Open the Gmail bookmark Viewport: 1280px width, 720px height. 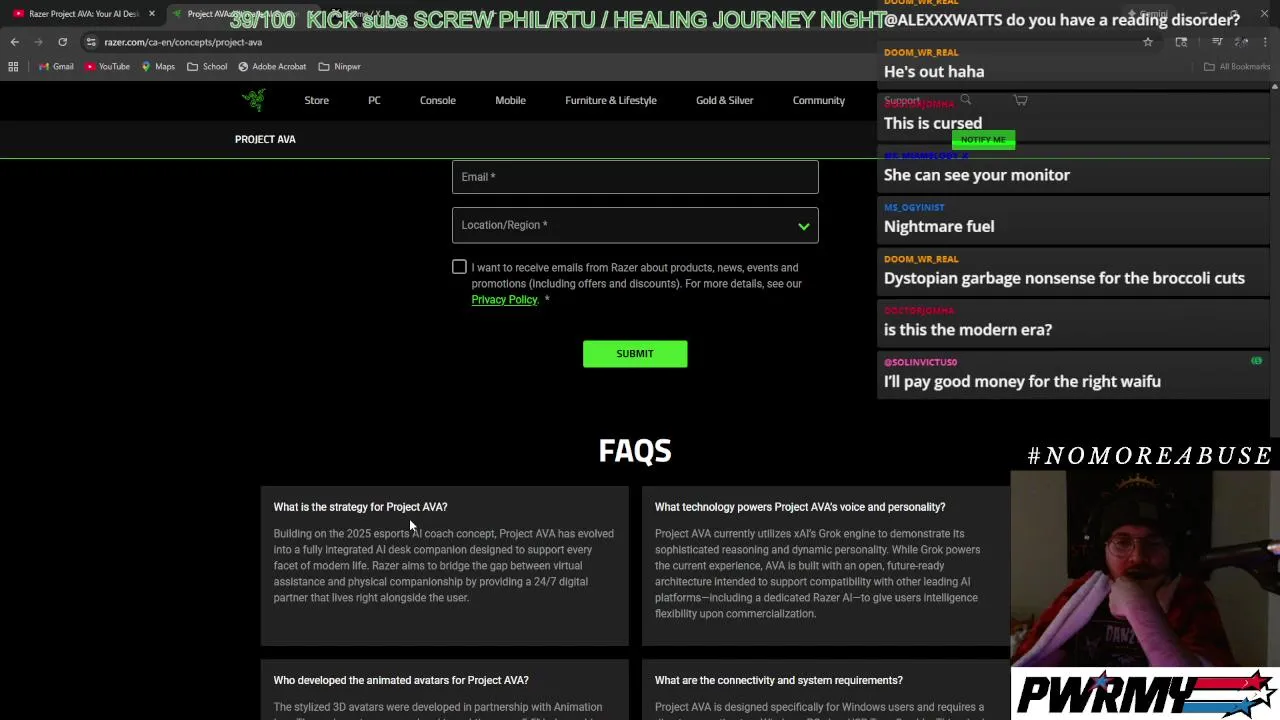56,67
